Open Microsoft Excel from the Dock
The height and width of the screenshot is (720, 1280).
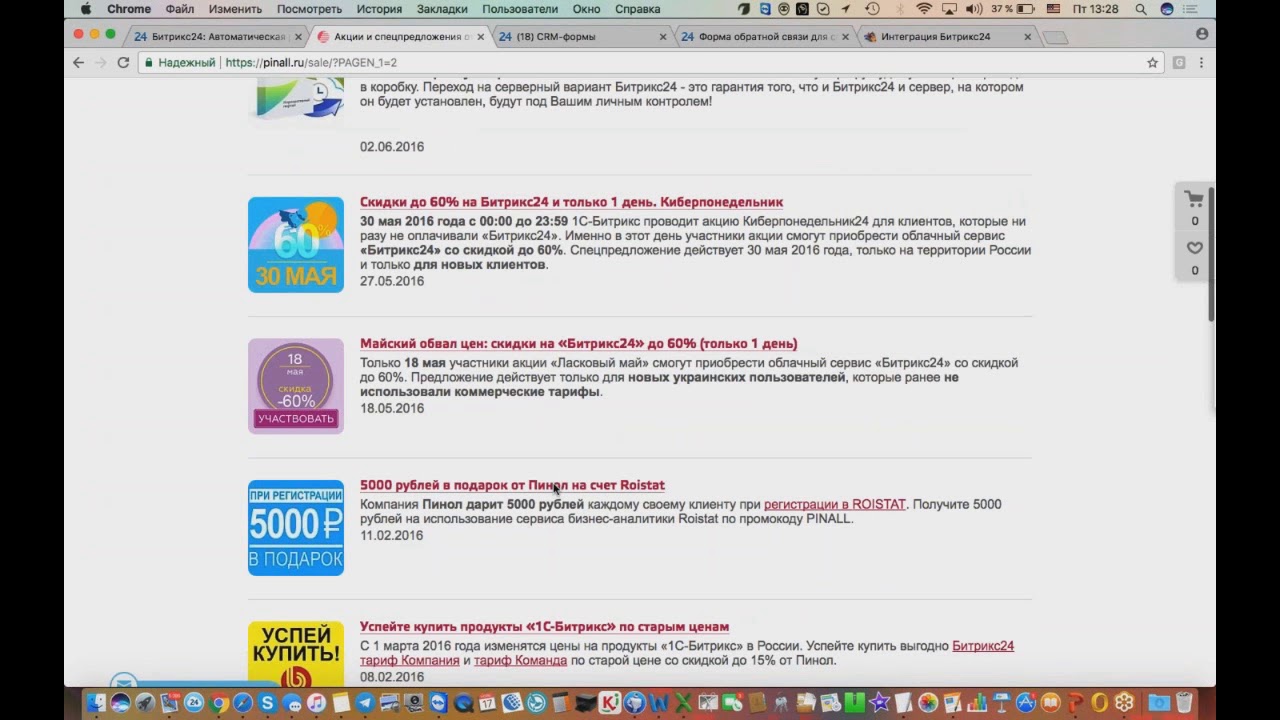(683, 703)
